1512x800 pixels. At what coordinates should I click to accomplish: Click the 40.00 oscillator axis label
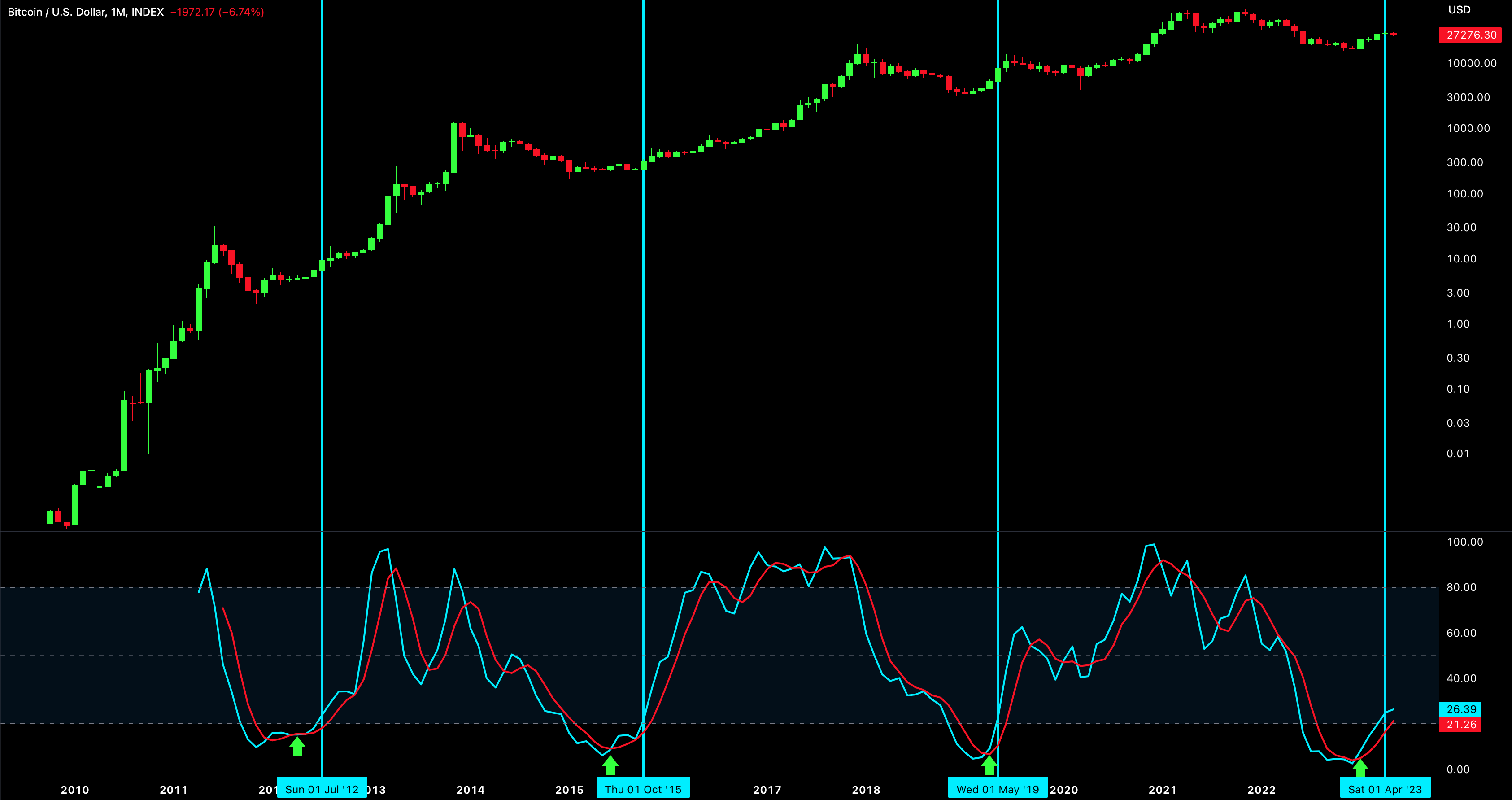point(1461,678)
